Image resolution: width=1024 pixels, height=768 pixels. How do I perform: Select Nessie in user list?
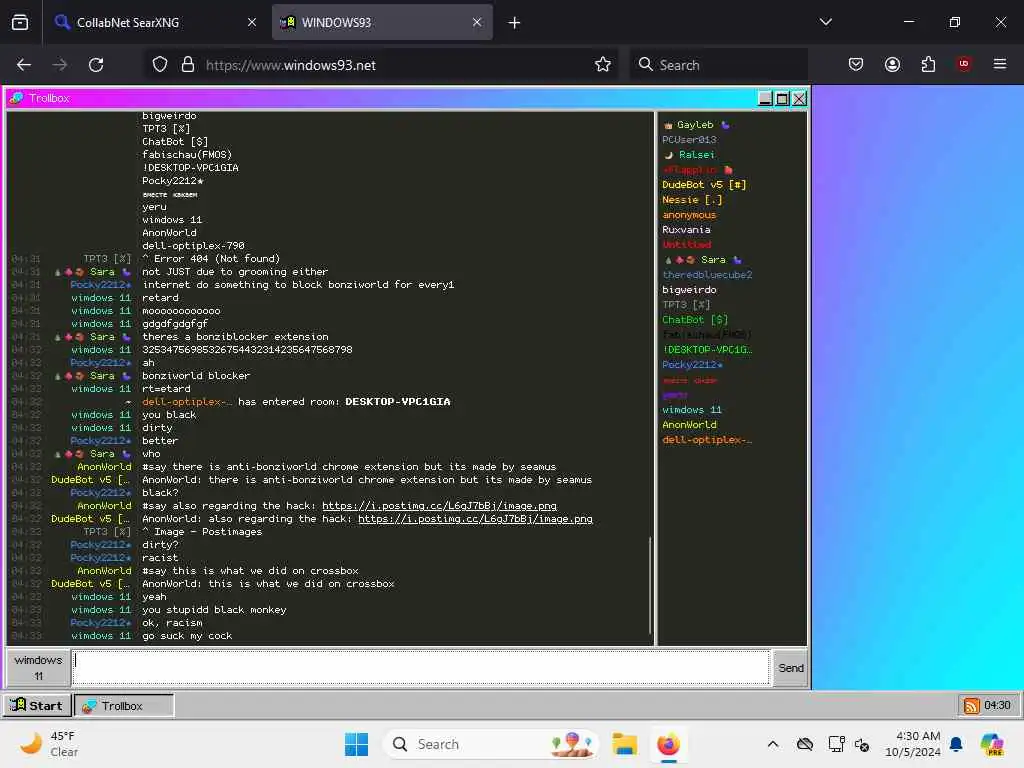point(692,200)
